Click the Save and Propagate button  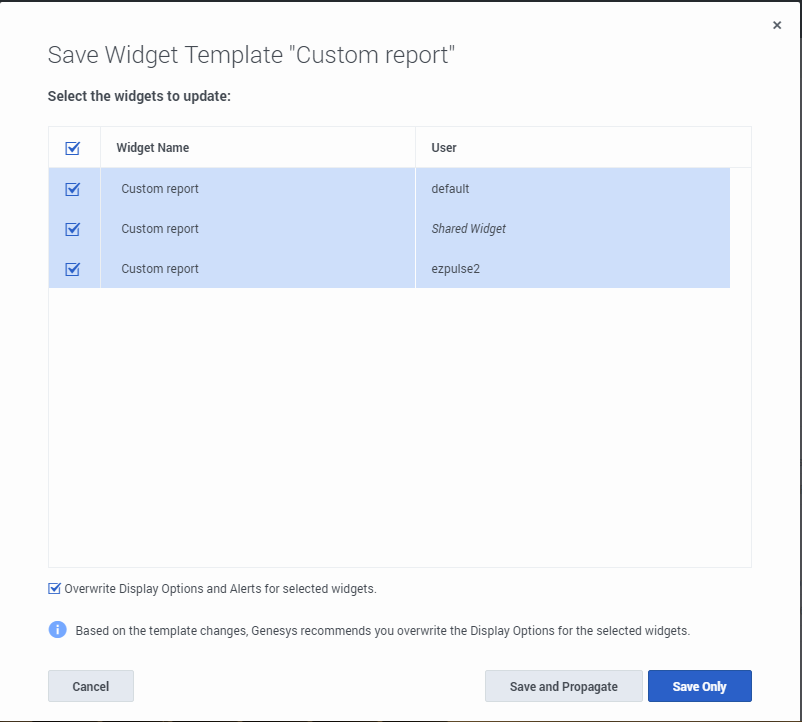tap(563, 686)
